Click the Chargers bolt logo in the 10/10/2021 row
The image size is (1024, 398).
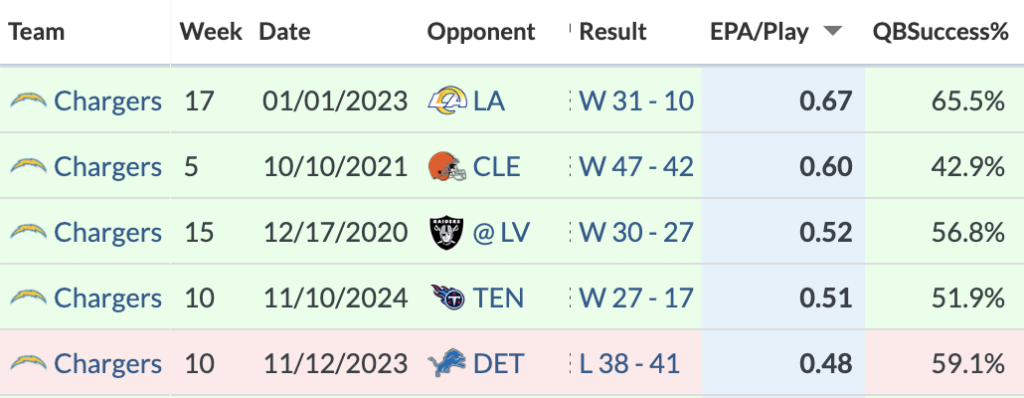[x=28, y=167]
